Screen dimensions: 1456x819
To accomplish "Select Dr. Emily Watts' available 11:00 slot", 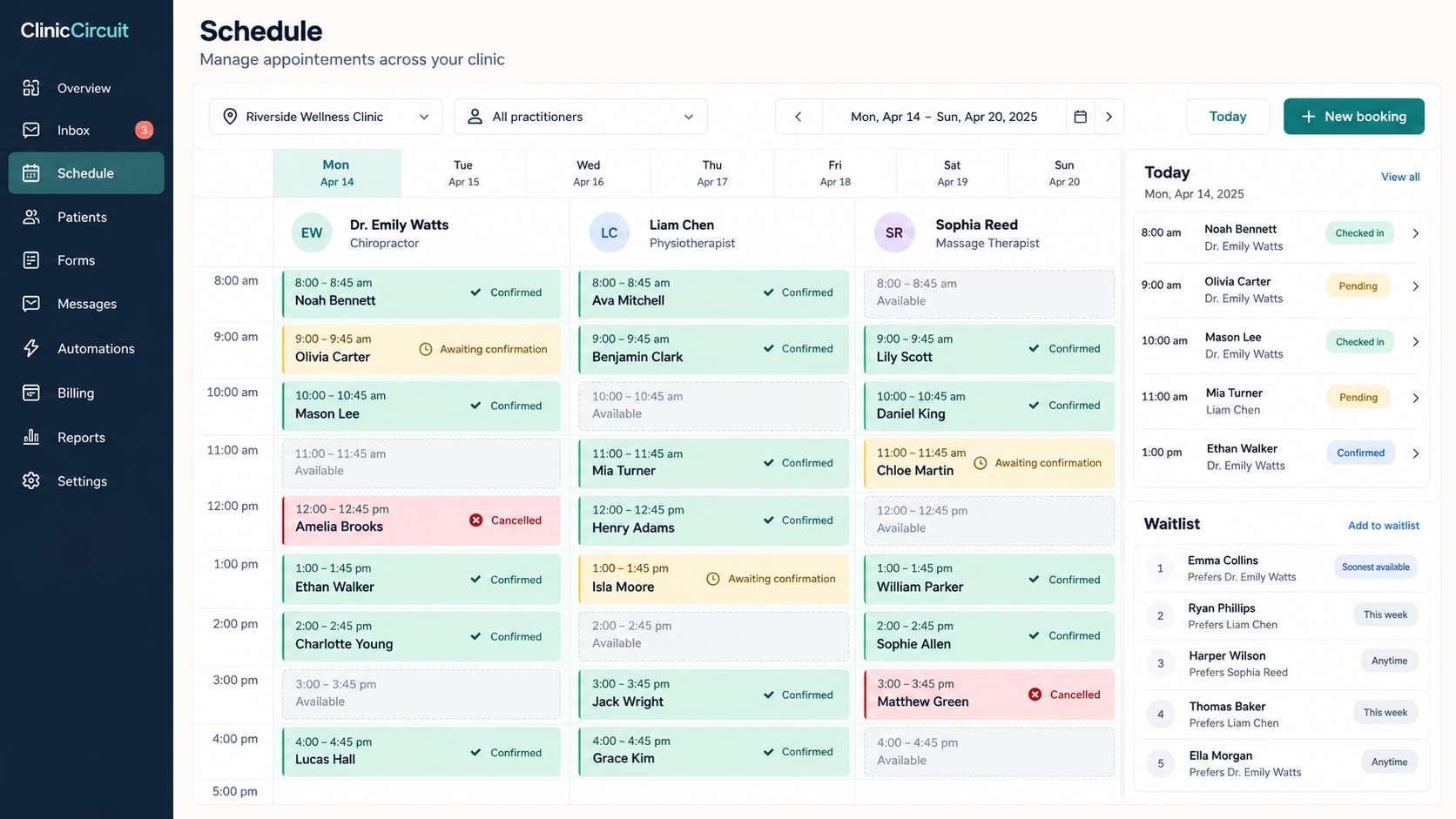I will click(421, 463).
